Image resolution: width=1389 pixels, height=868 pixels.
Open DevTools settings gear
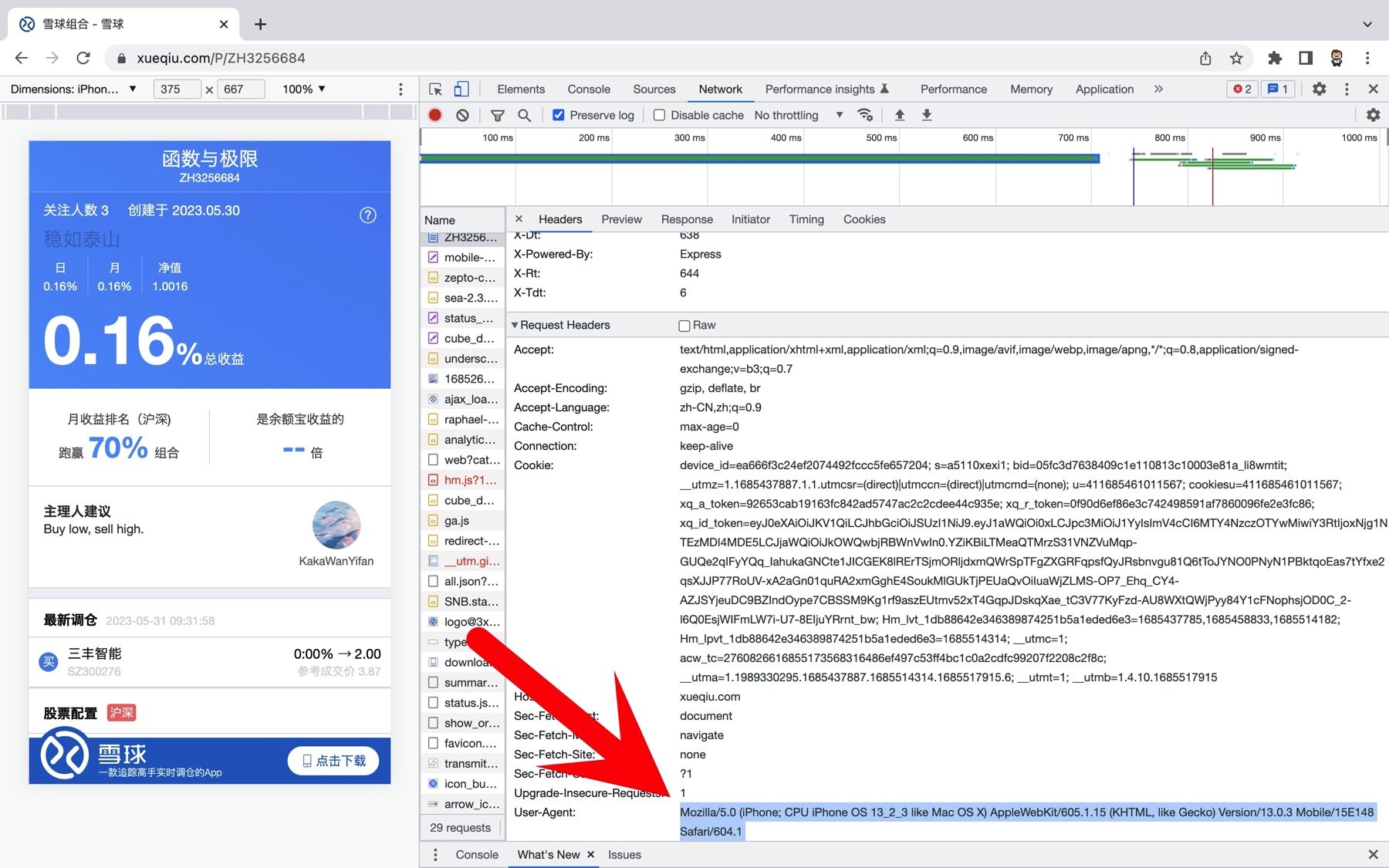pos(1319,89)
